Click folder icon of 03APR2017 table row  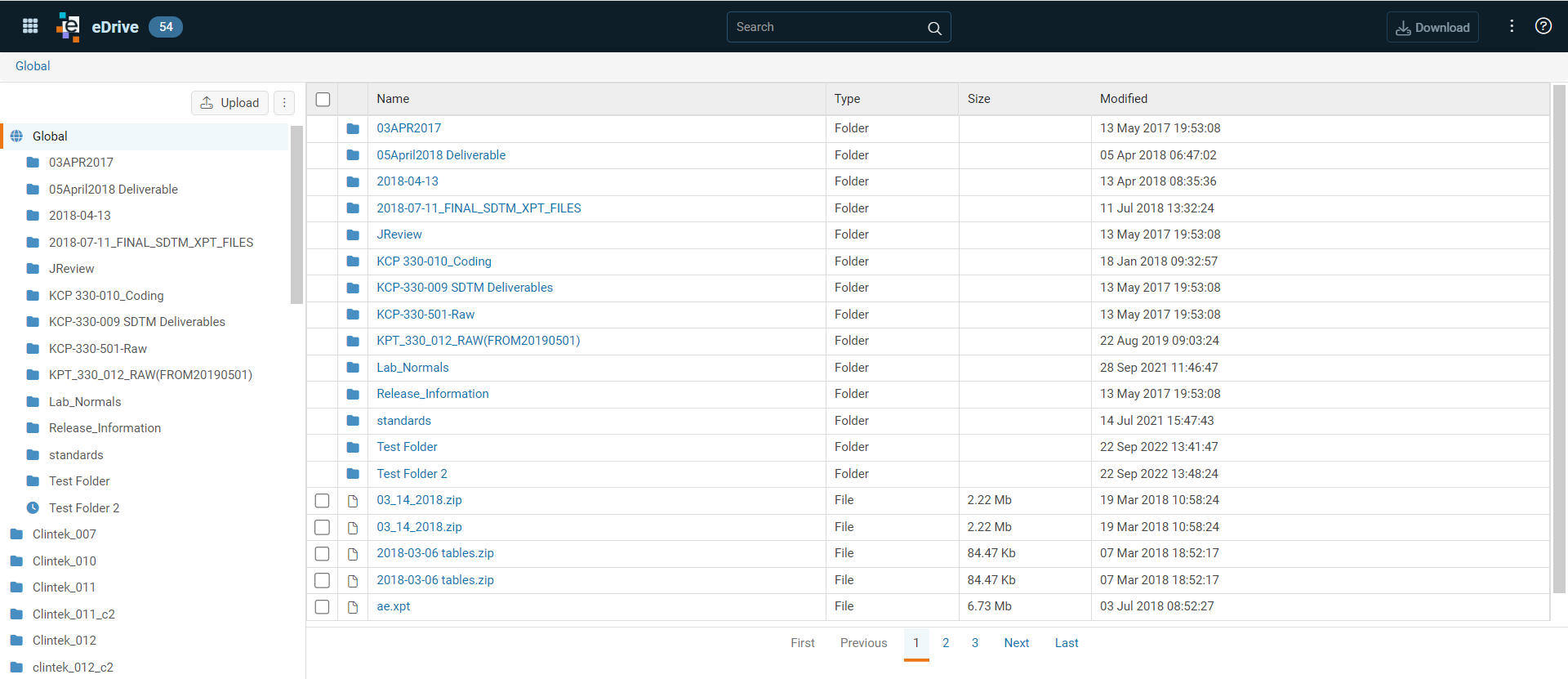(x=353, y=128)
